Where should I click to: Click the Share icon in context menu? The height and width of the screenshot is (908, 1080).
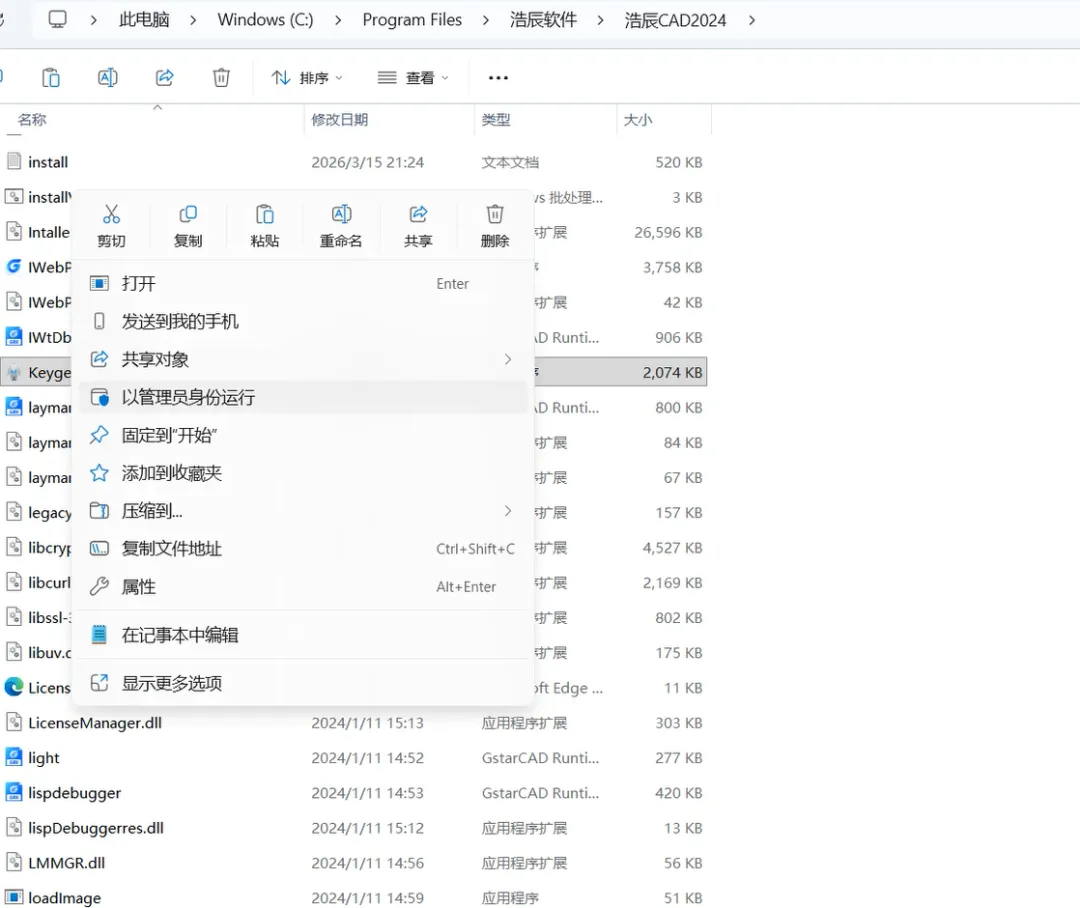coord(418,215)
